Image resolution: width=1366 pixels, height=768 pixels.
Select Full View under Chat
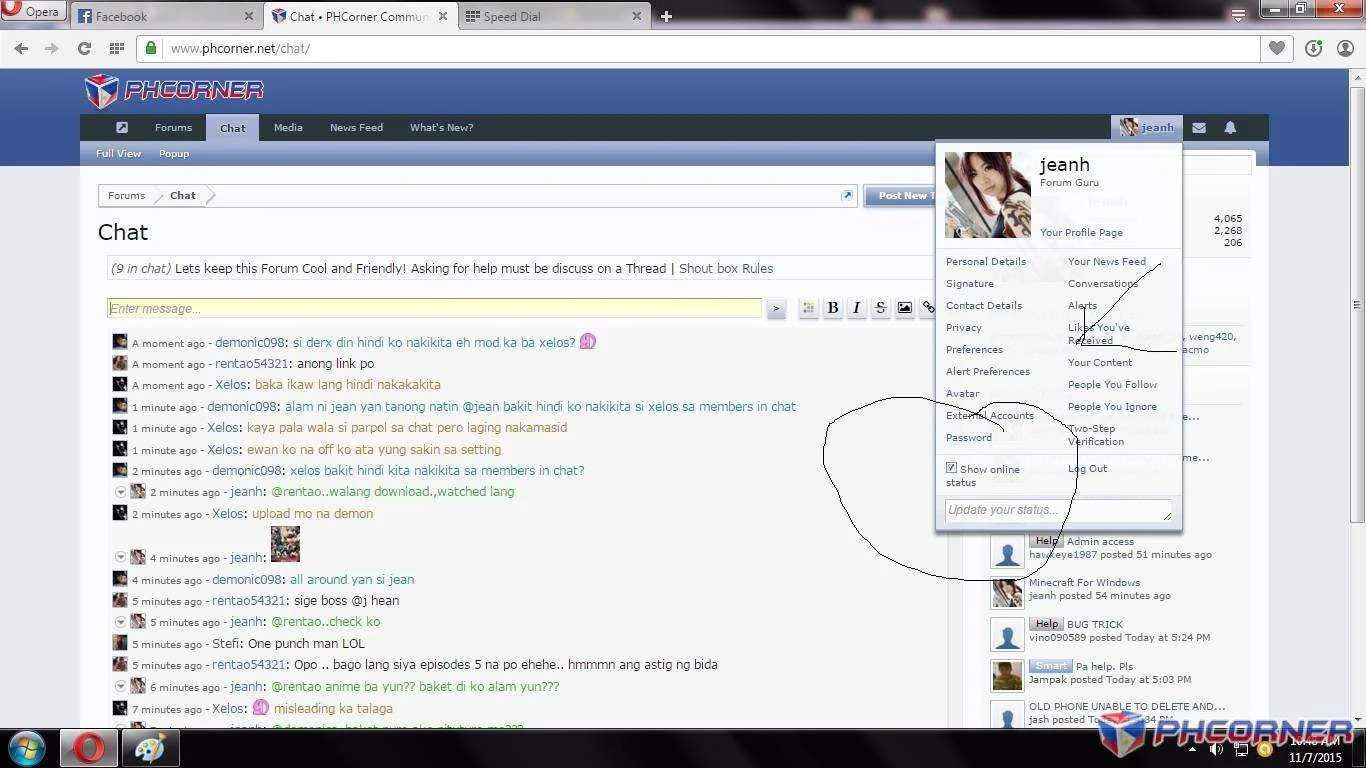click(118, 153)
